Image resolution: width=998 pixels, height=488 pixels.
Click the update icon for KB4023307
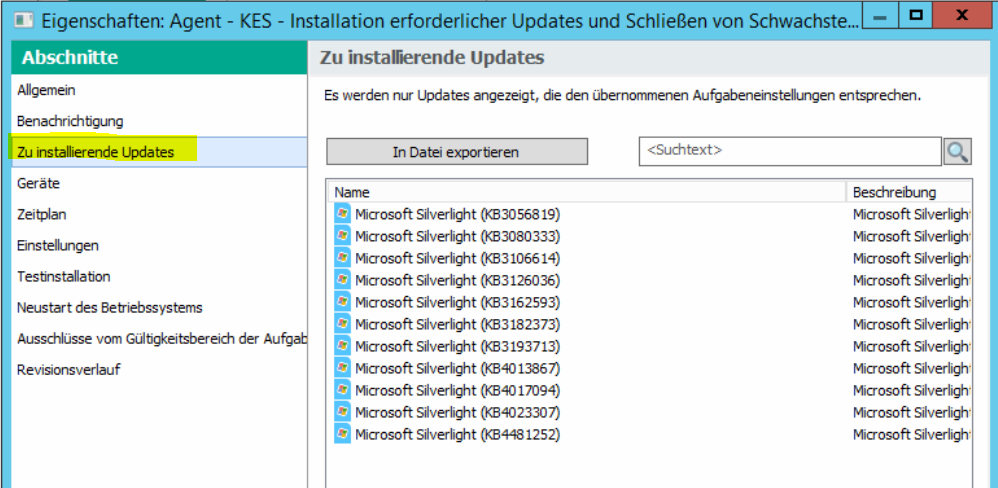click(342, 412)
